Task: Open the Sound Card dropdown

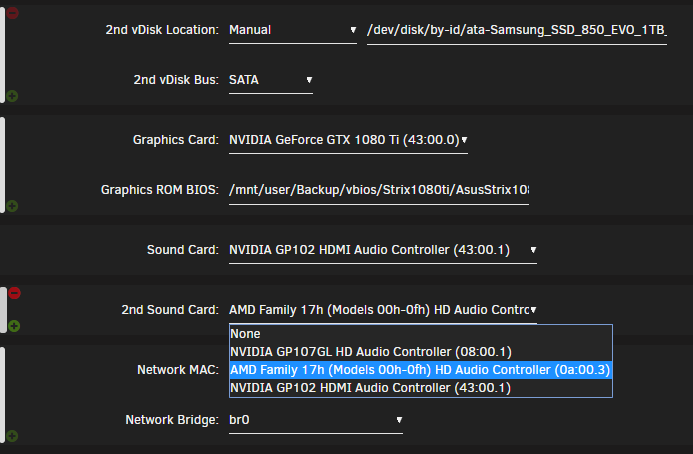Action: pyautogui.click(x=383, y=250)
